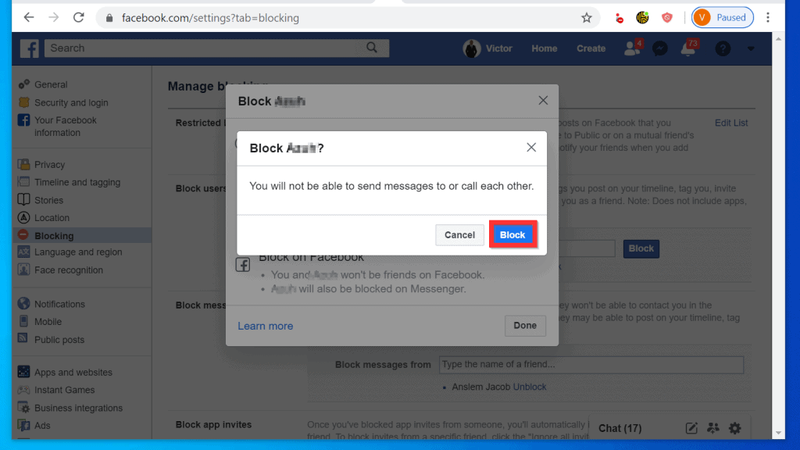Close the 'Block ?' confirmation dialog with X
The image size is (800, 450).
[x=531, y=147]
